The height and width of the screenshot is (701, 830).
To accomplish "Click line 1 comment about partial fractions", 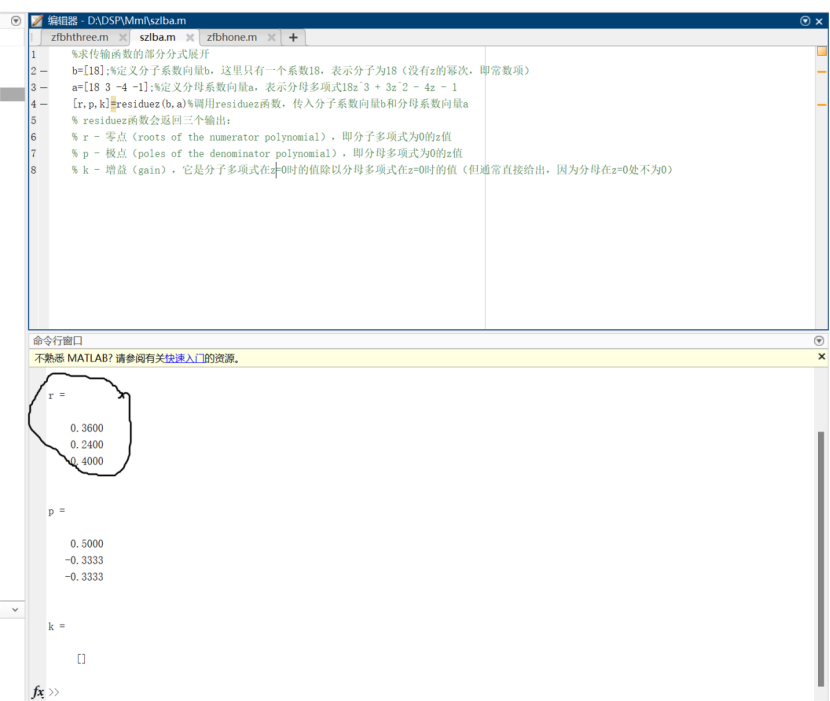I will click(141, 54).
